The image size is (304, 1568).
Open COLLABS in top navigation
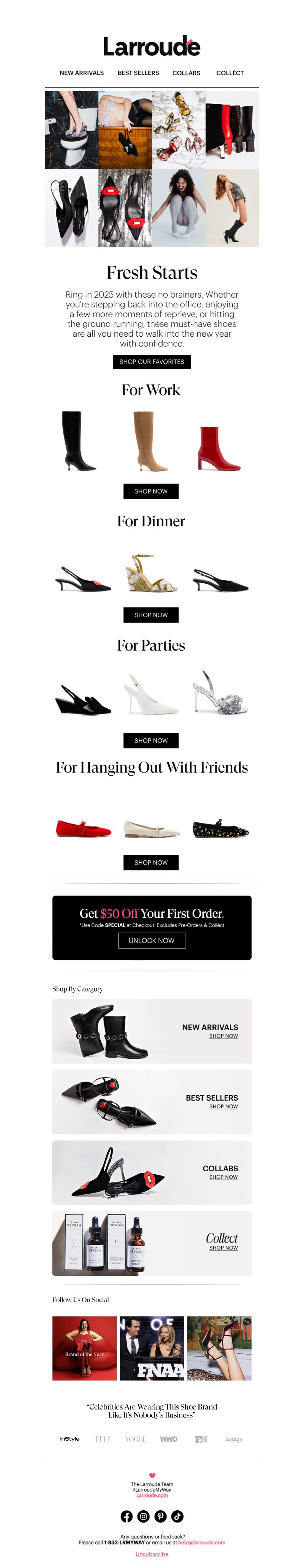pos(187,73)
